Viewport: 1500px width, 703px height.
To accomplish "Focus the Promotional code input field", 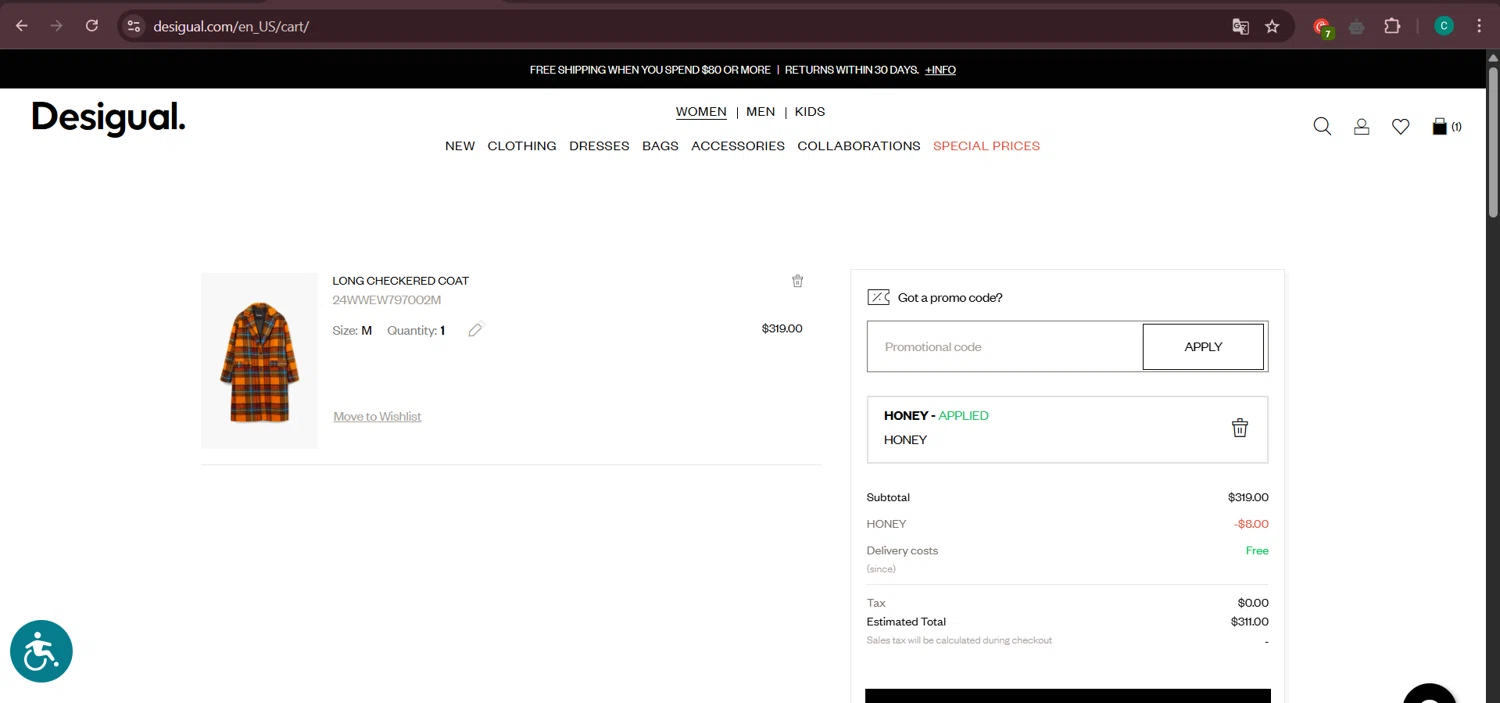I will pyautogui.click(x=1005, y=347).
